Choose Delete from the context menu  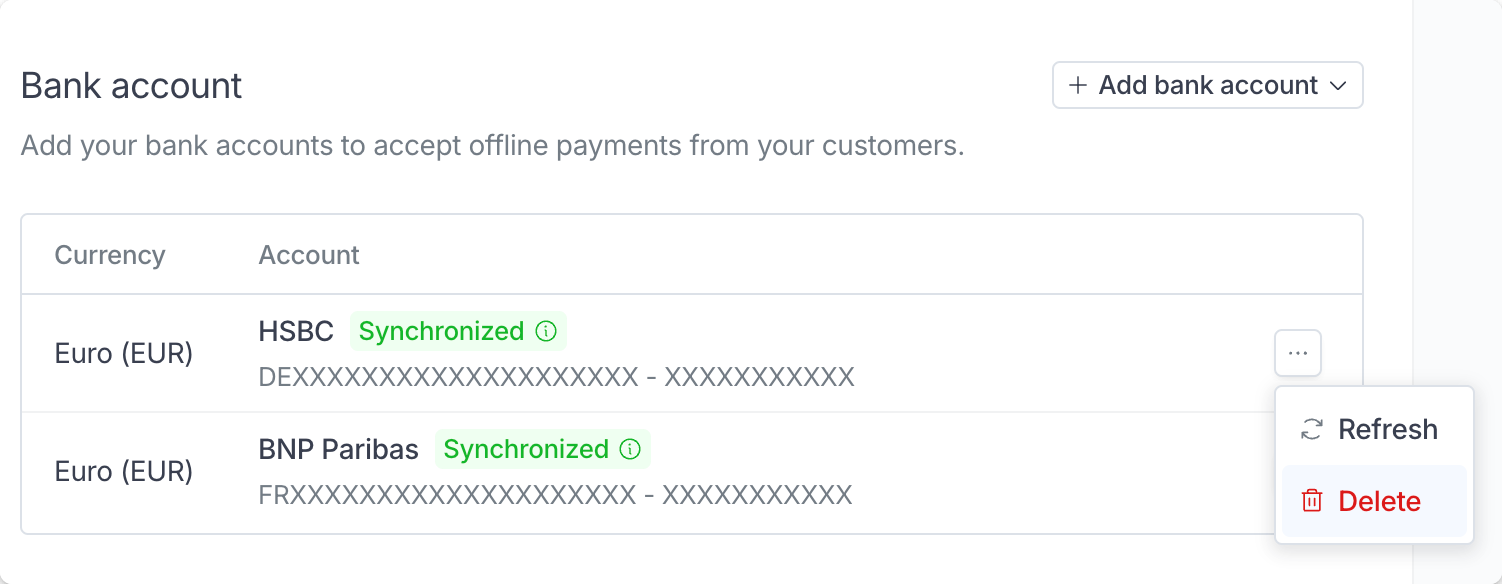point(1374,501)
